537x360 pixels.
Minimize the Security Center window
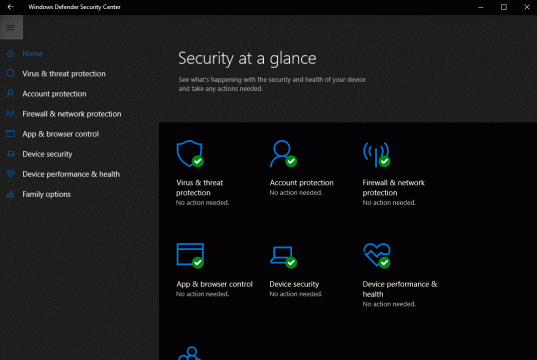[480, 7]
